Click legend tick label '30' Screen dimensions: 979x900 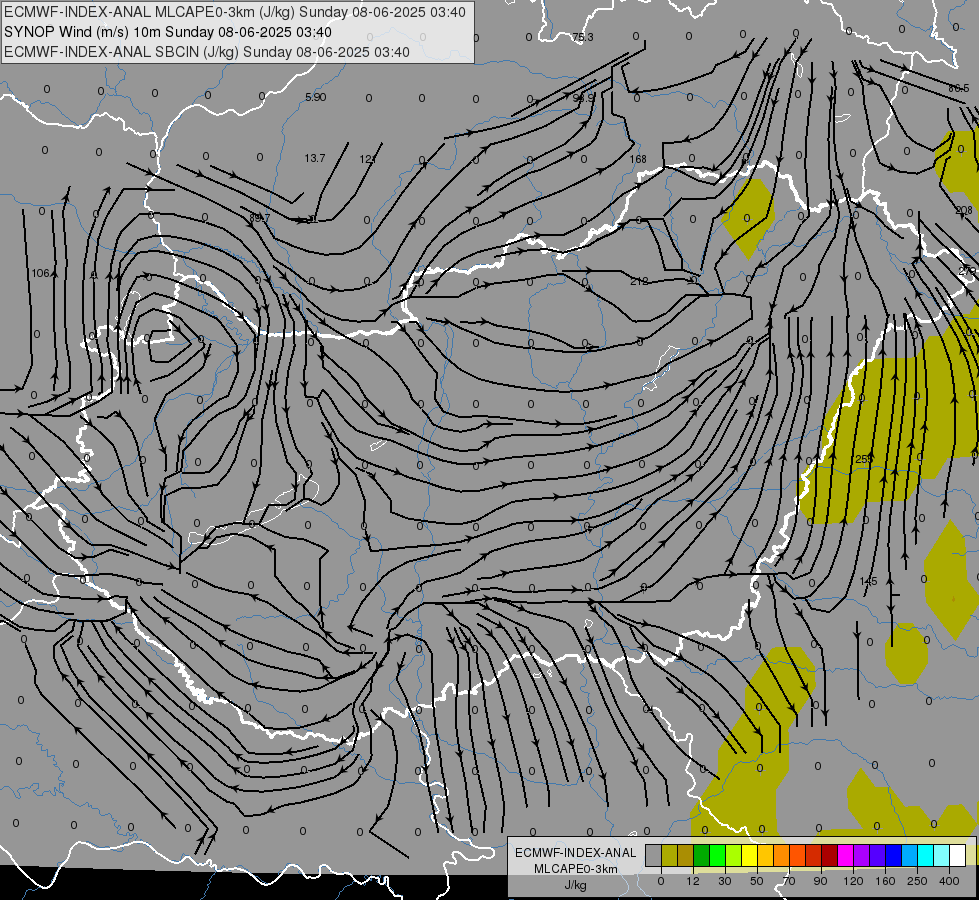(x=725, y=881)
